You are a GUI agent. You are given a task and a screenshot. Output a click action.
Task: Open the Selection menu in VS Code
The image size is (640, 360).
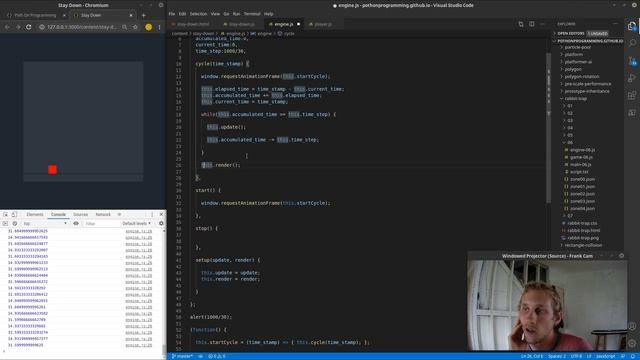[x=198, y=14]
